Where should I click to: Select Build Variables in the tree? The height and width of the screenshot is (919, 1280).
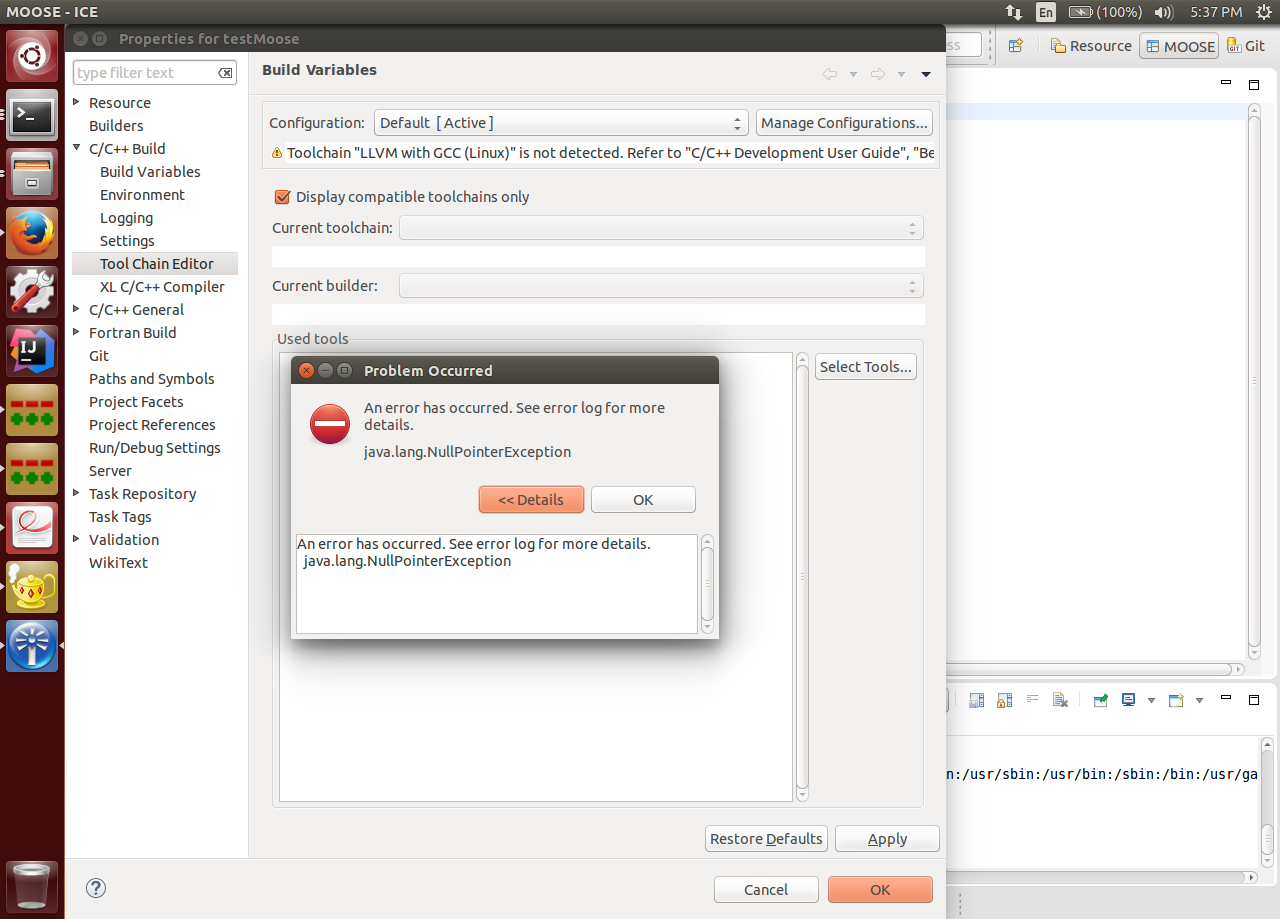click(150, 172)
